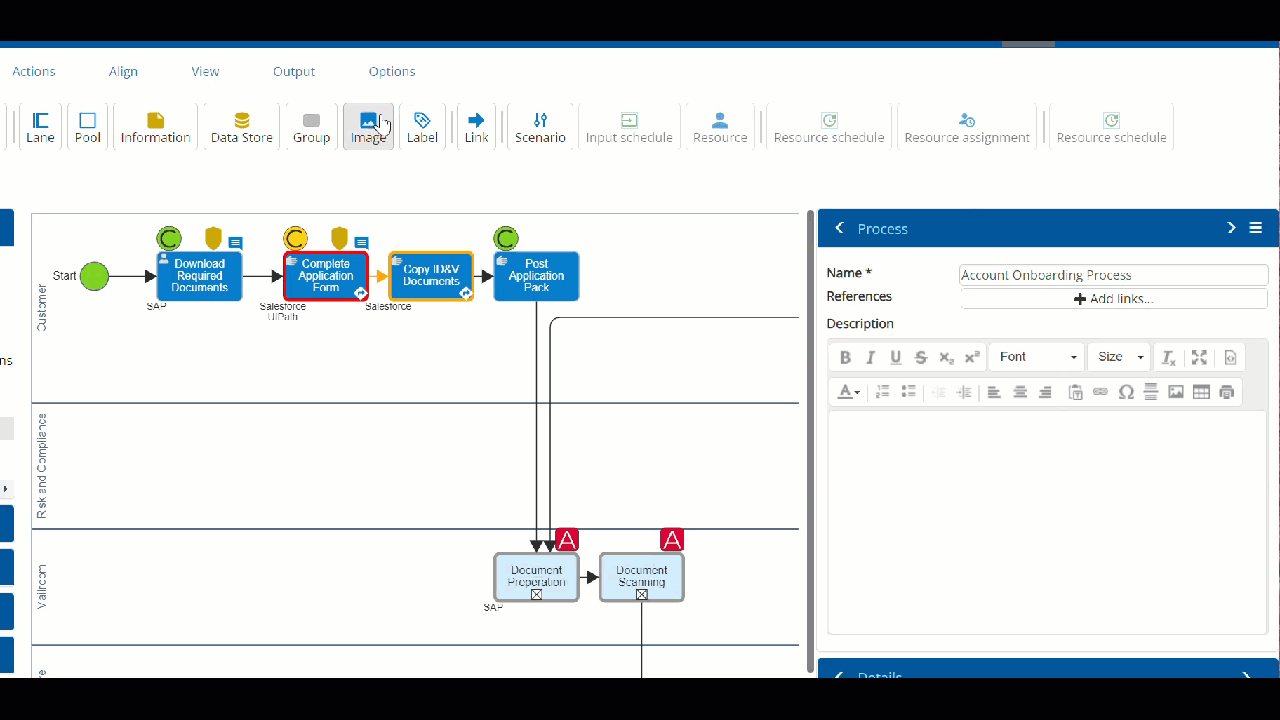Open the Size dropdown
The width and height of the screenshot is (1280, 720).
tap(1119, 357)
